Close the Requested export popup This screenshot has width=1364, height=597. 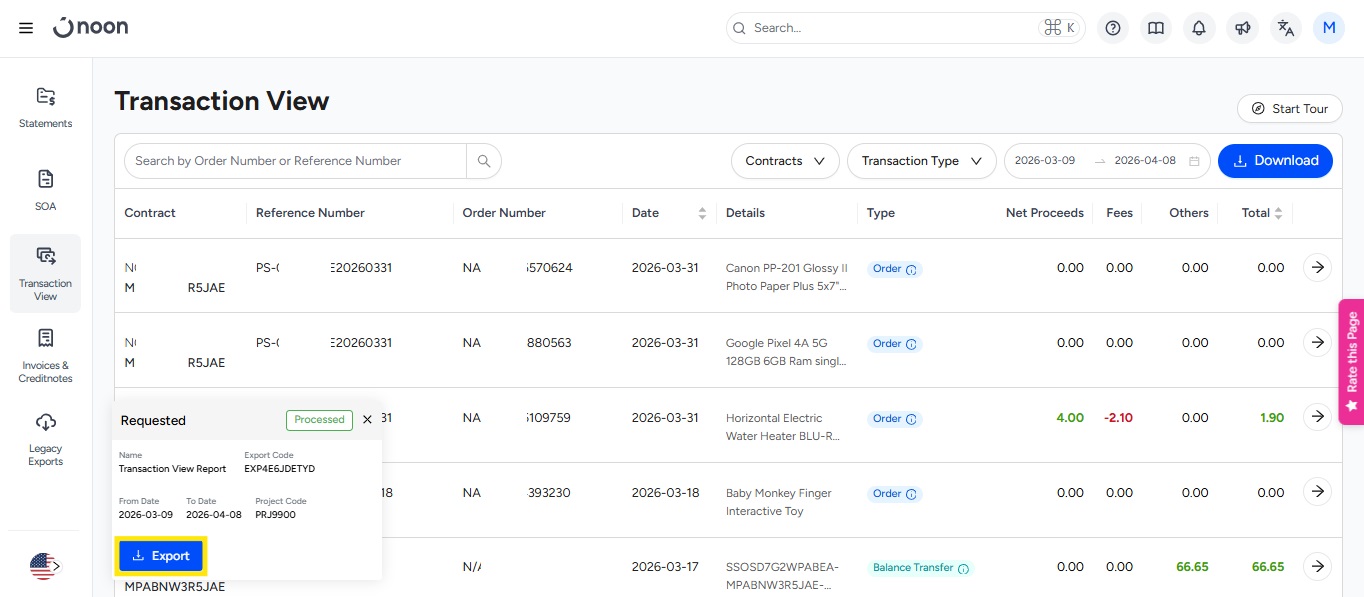coord(367,420)
